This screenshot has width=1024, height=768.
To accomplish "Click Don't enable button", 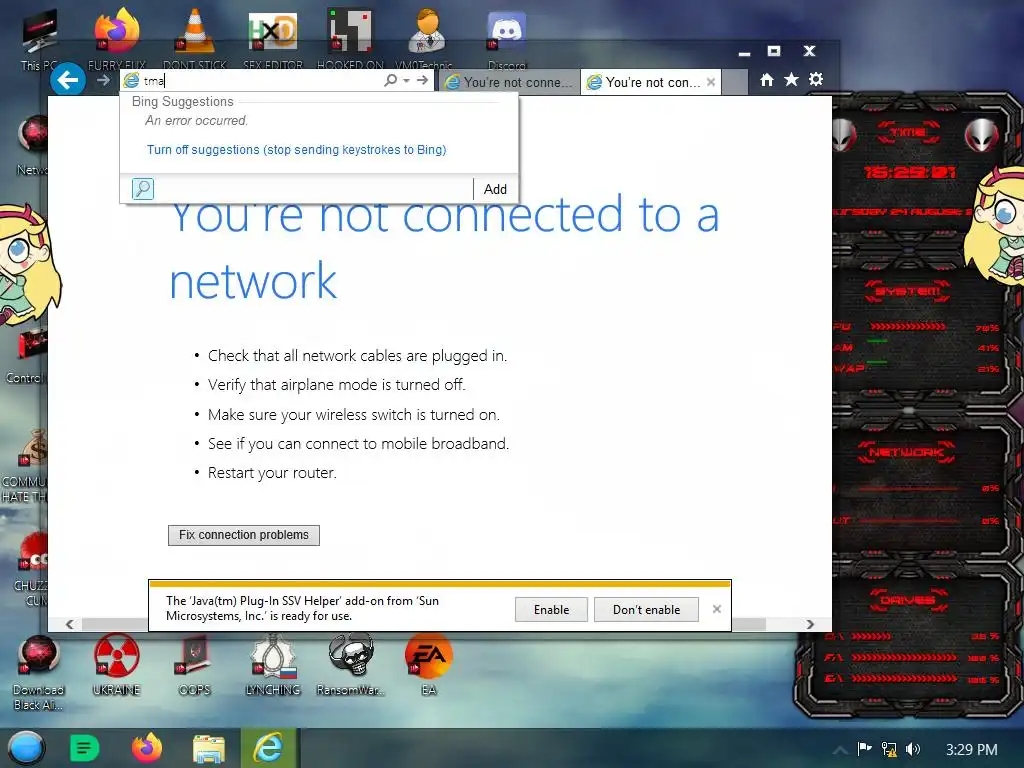I will [646, 609].
